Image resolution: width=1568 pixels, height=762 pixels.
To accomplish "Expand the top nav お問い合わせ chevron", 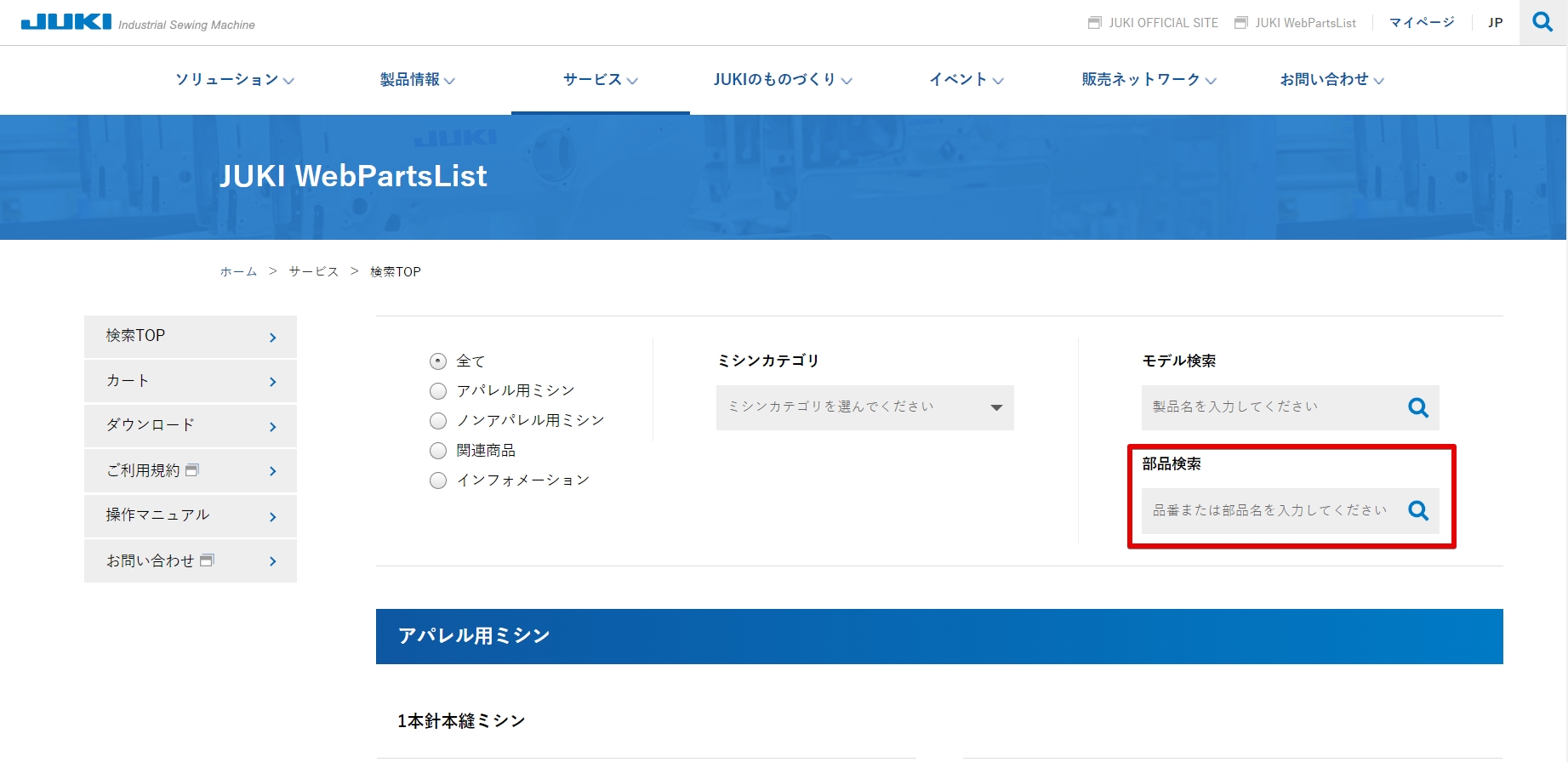I will point(1378,81).
